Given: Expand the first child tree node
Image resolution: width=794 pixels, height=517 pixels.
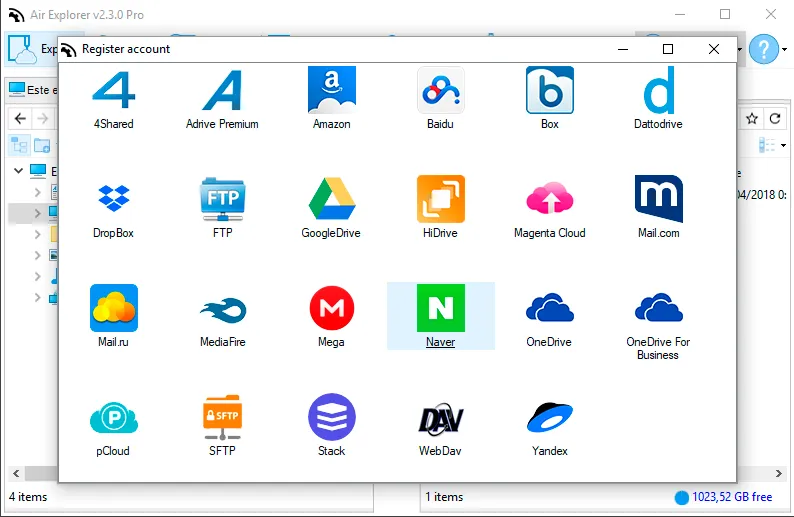Looking at the screenshot, I should 37,192.
